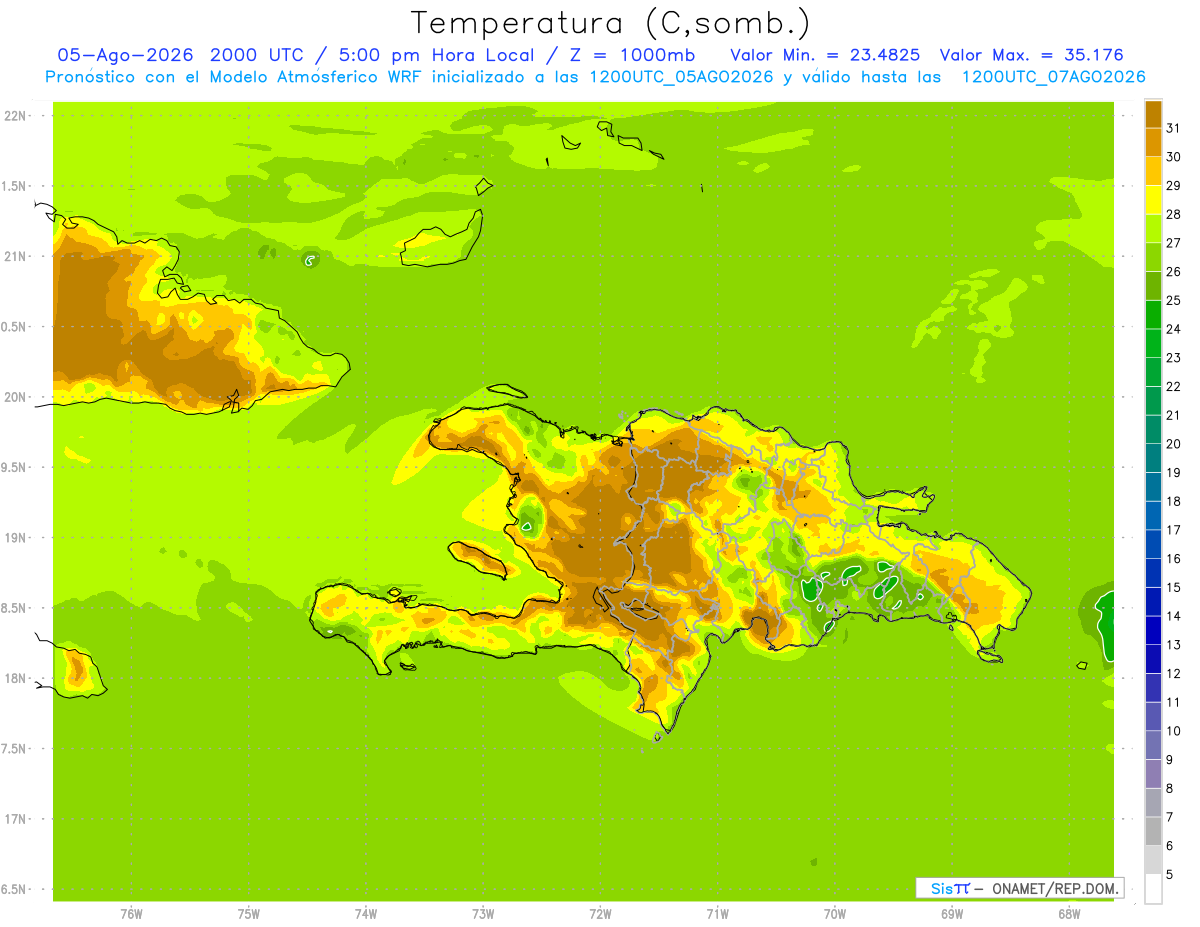Viewport: 1200px width, 927px height.
Task: Click latitude axis label "7.5N"
Action: (x=15, y=749)
